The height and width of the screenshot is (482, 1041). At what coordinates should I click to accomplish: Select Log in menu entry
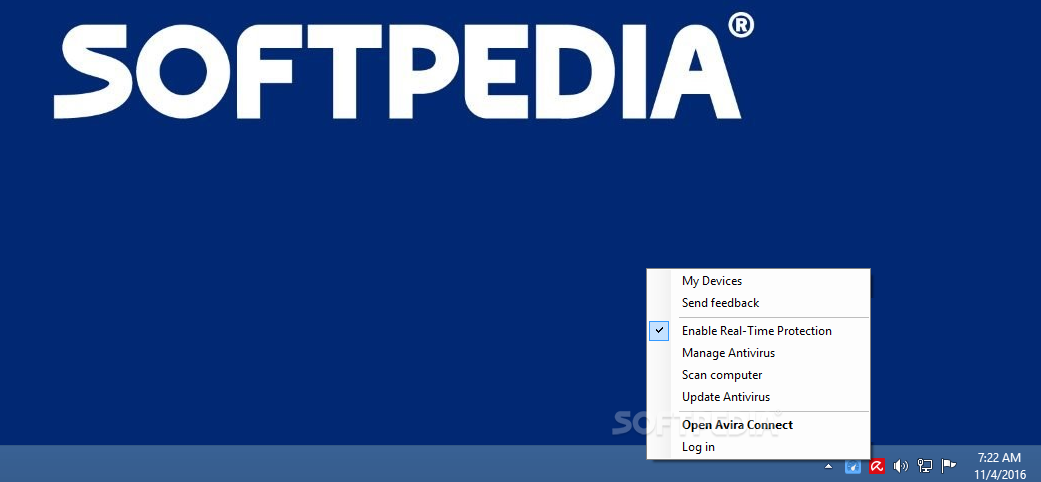point(758,447)
